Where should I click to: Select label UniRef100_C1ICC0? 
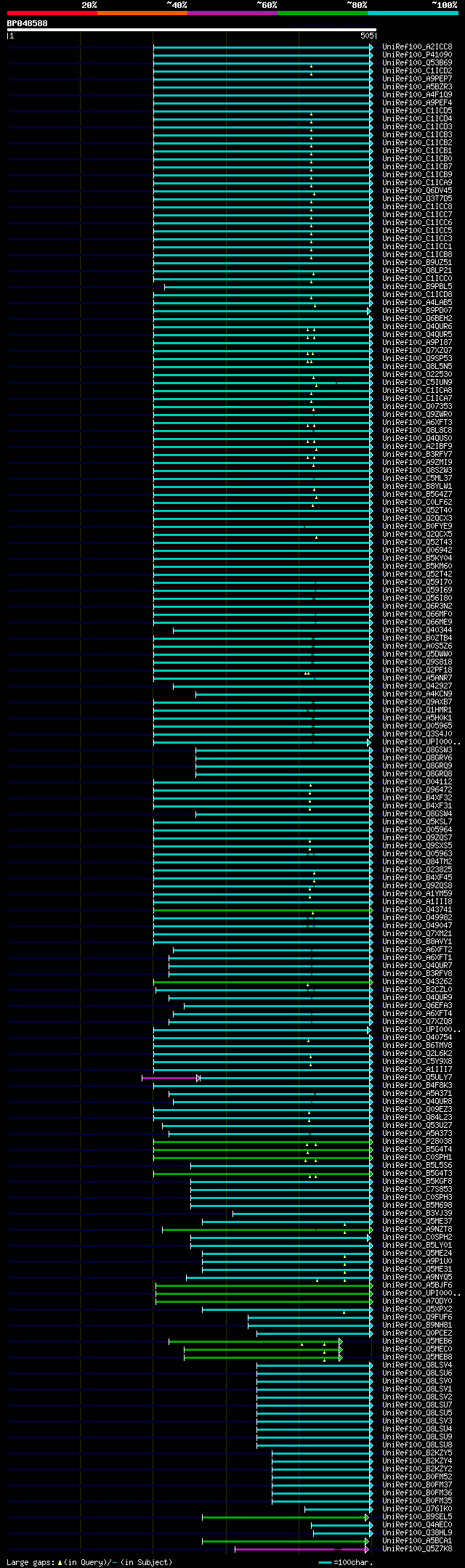coord(417,278)
